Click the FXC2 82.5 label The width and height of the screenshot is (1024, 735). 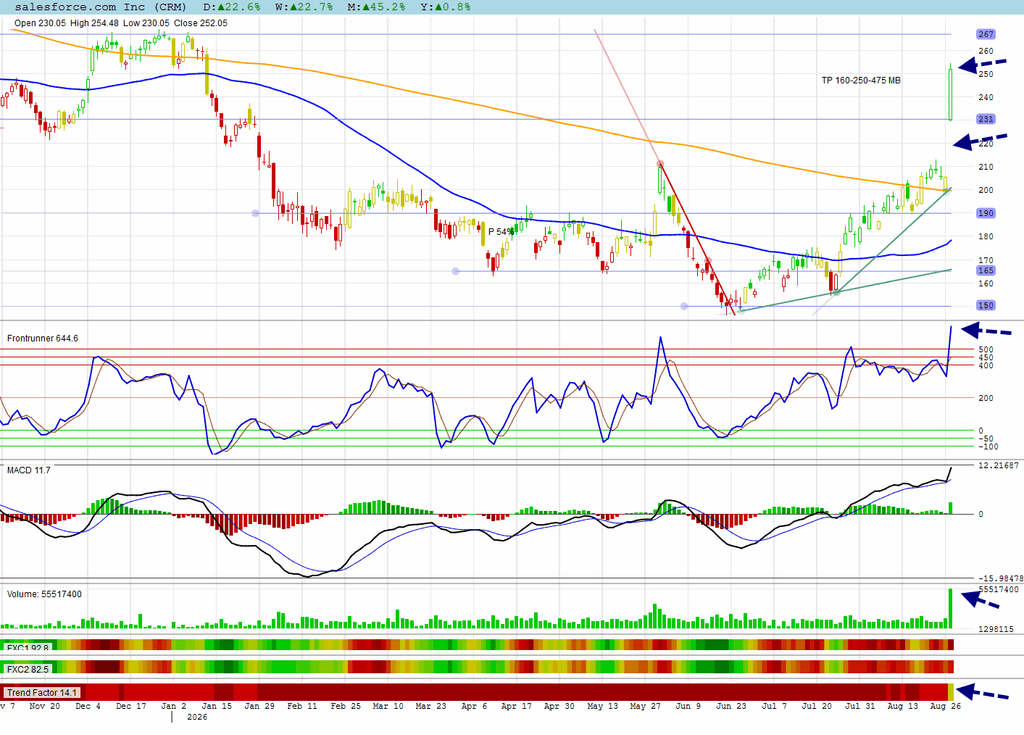(27, 669)
